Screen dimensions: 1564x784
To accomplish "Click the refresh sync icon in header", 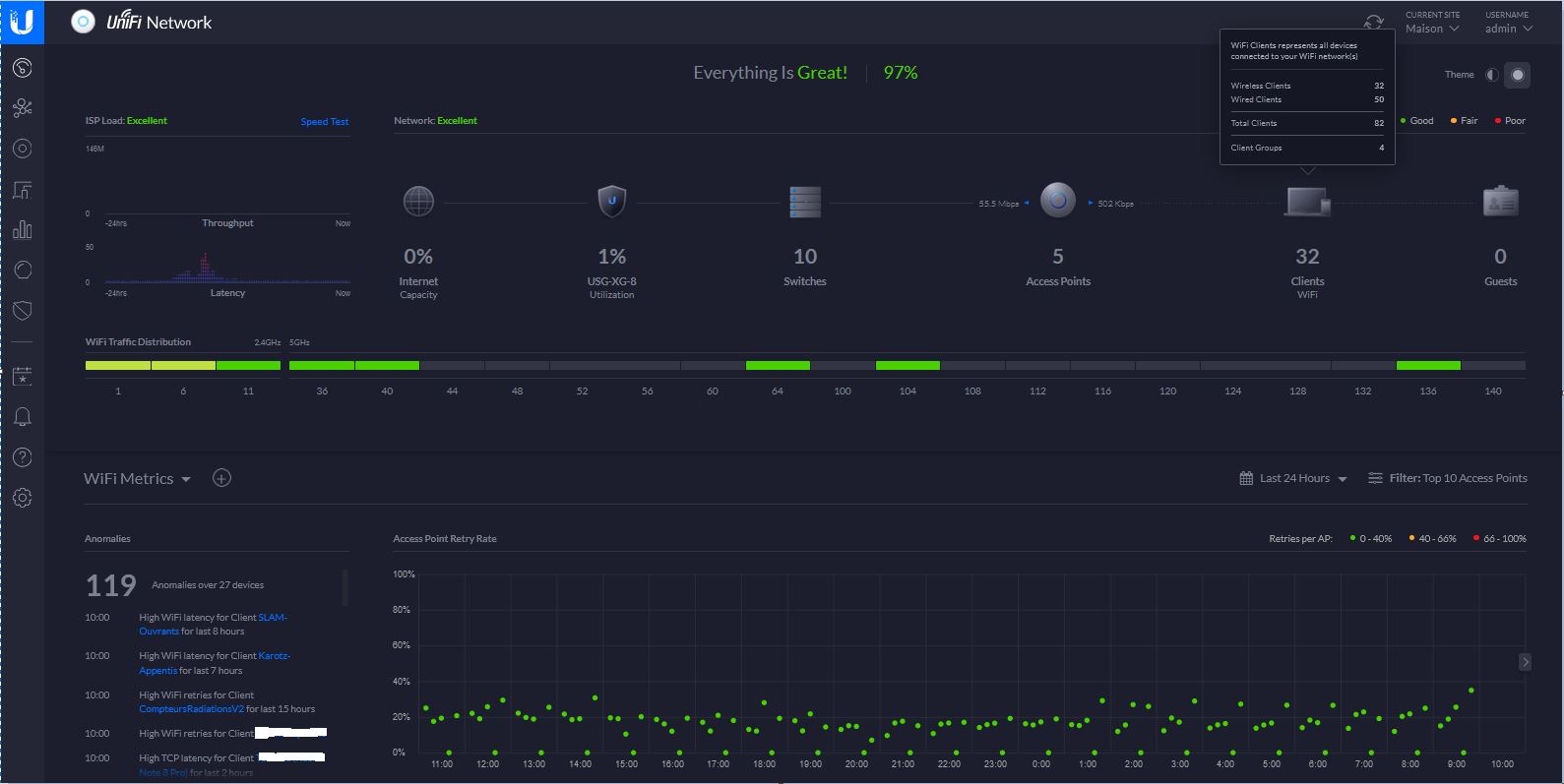I will 1373,23.
